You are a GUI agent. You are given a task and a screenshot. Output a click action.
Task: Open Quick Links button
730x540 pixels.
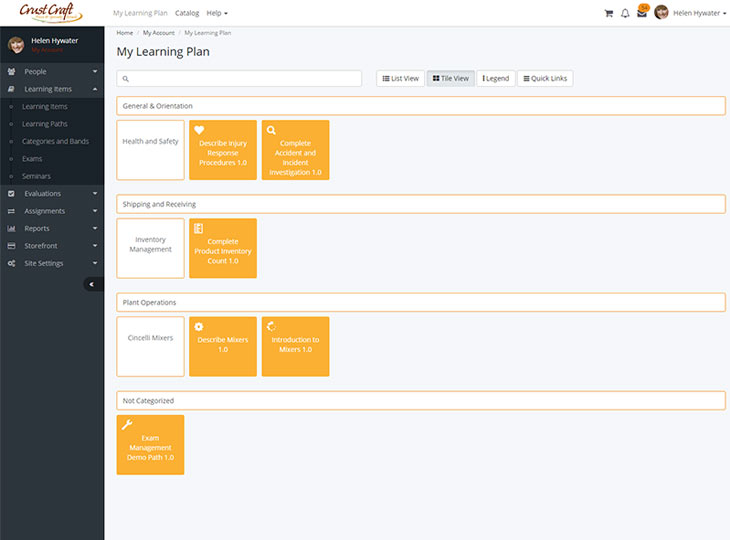point(545,78)
